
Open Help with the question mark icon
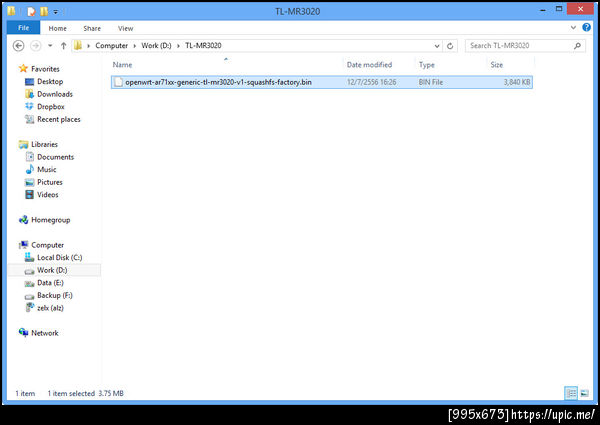[x=586, y=27]
